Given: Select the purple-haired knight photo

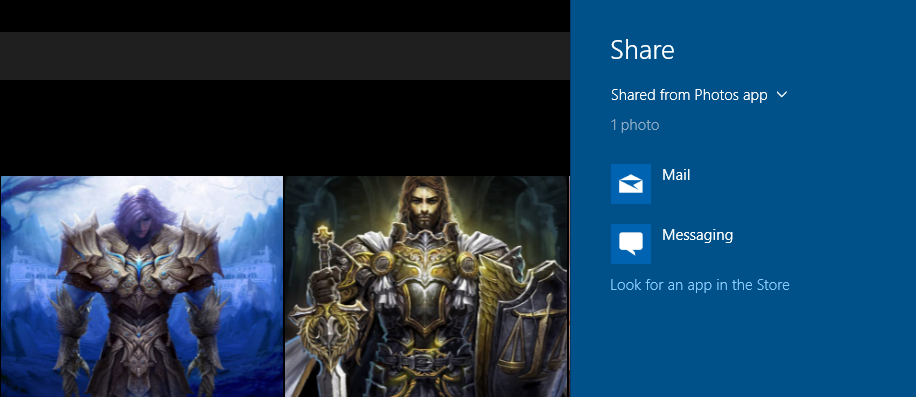Looking at the screenshot, I should (x=142, y=287).
